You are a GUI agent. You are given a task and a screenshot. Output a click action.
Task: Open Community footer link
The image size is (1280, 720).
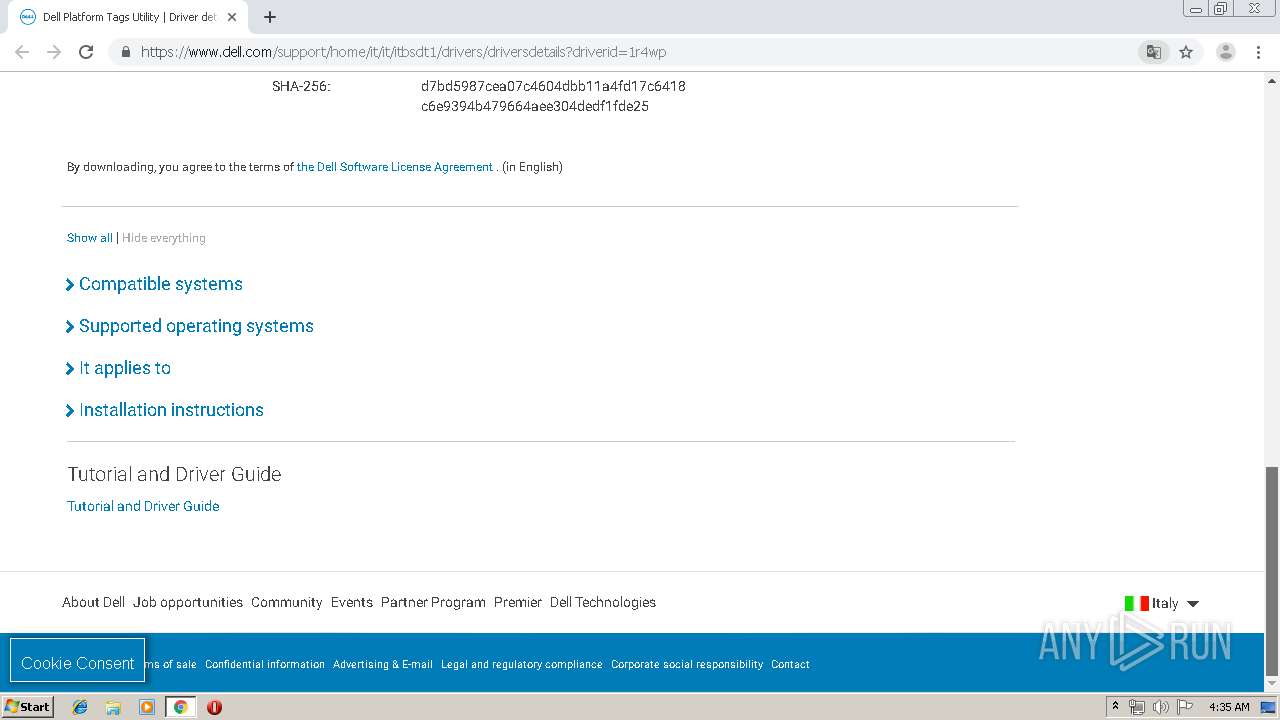click(x=287, y=602)
